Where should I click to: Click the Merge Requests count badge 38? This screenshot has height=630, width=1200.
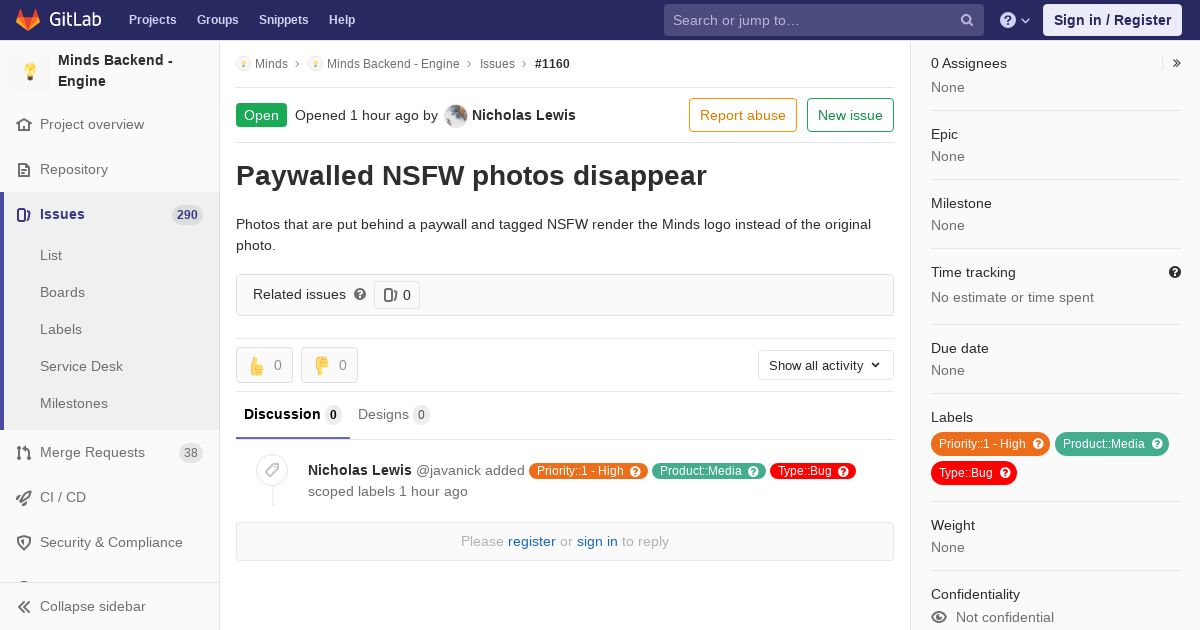pyautogui.click(x=191, y=453)
